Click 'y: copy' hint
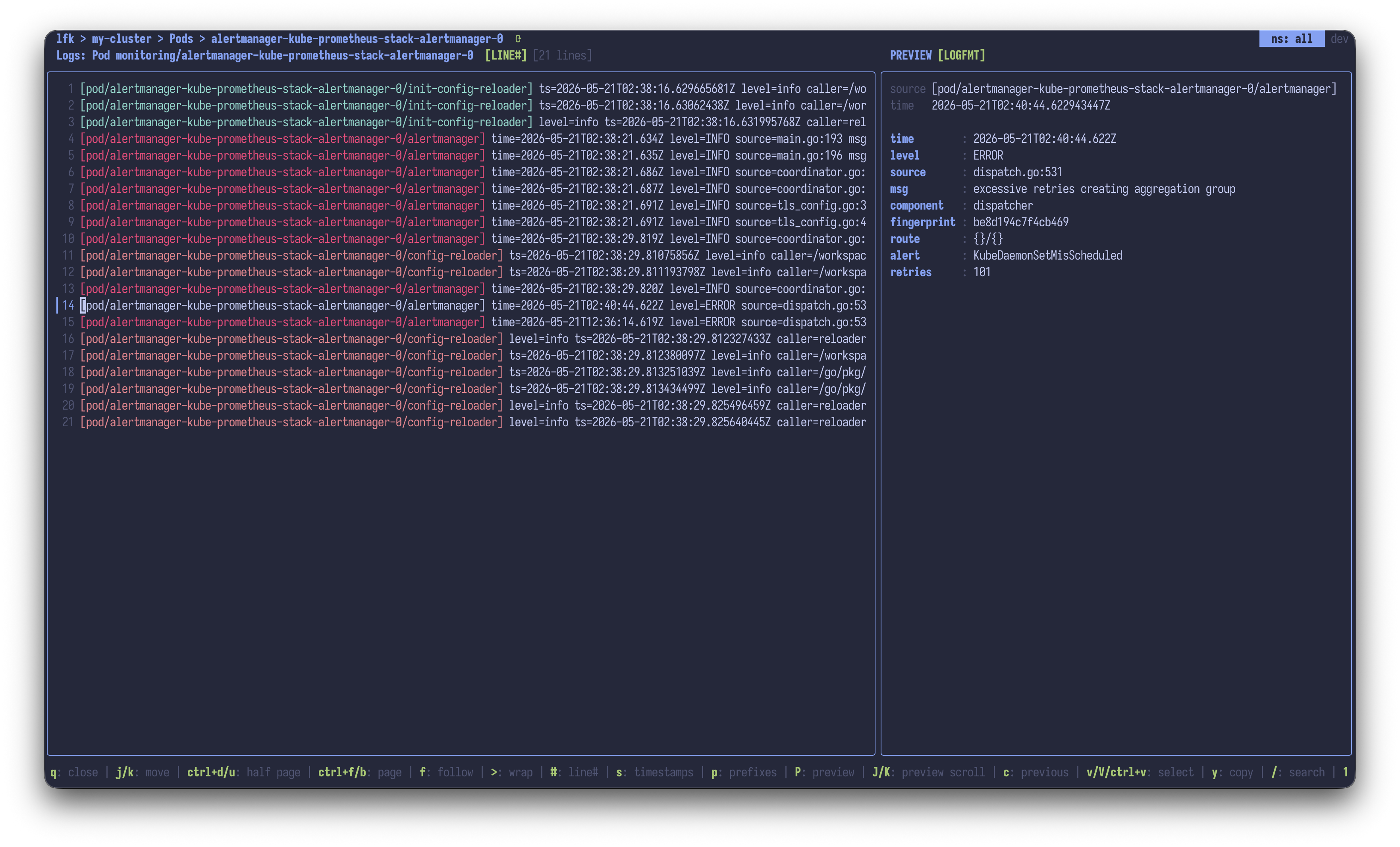Image resolution: width=1400 pixels, height=847 pixels. [x=1232, y=772]
